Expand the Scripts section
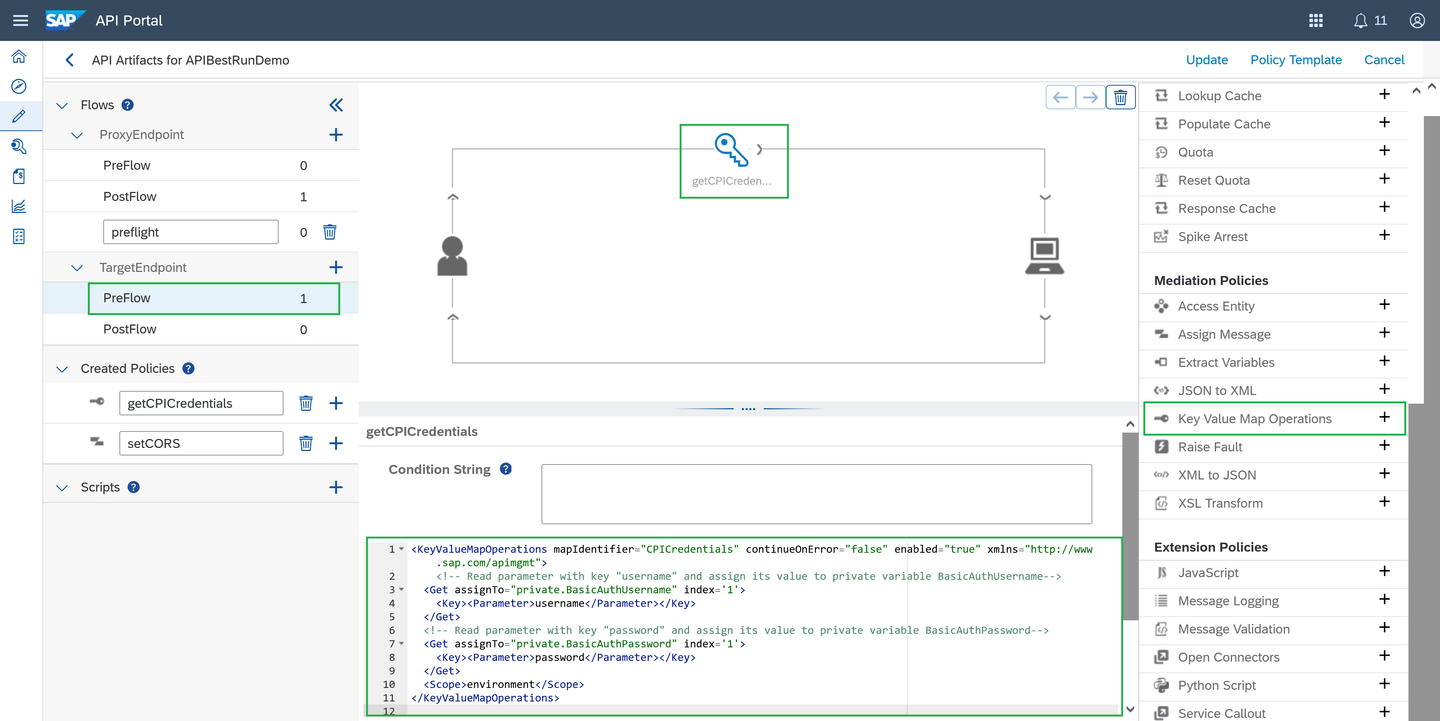Image resolution: width=1440 pixels, height=721 pixels. click(62, 488)
